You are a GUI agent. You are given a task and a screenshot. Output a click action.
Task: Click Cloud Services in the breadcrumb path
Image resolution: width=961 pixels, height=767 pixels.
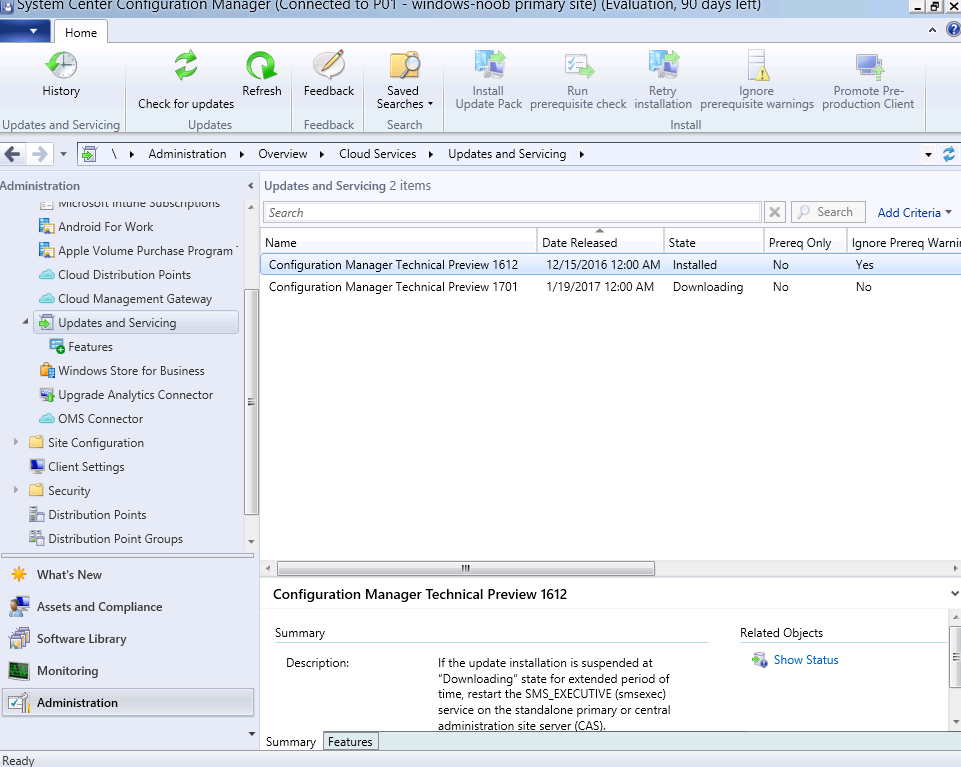[378, 154]
